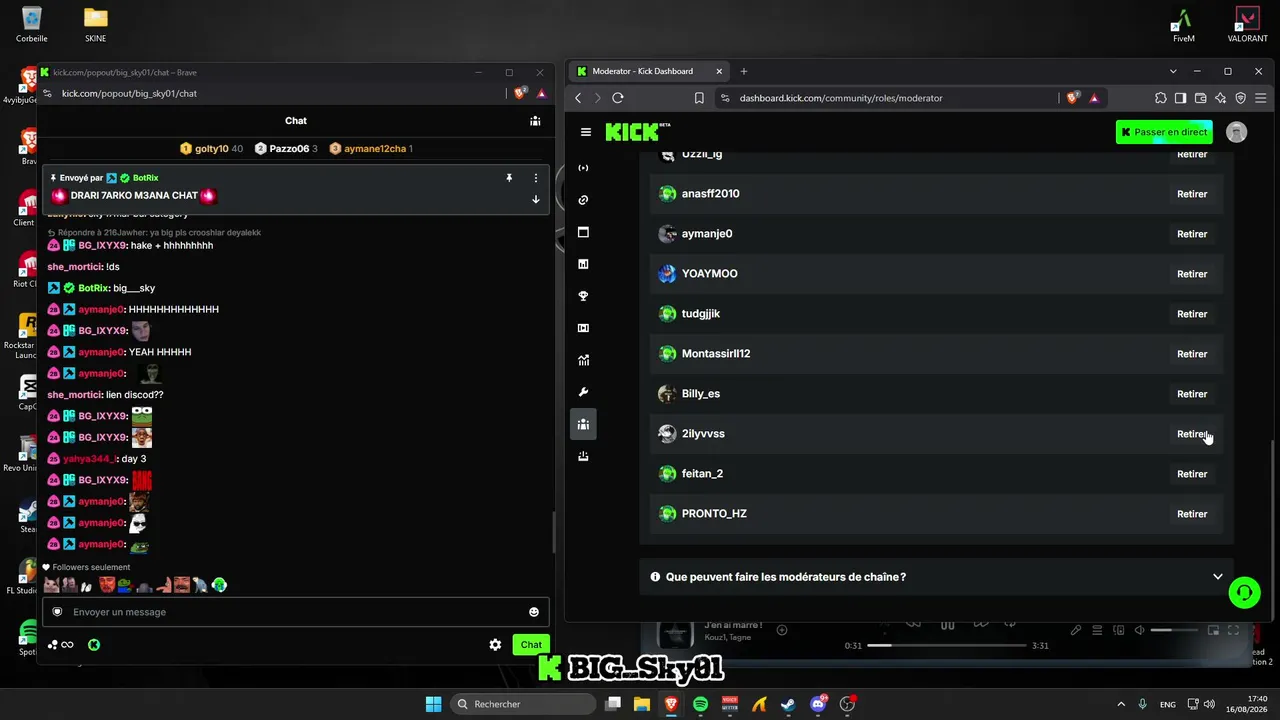Click the Spotify playback progress bar
This screenshot has width=1280, height=720.
point(947,645)
